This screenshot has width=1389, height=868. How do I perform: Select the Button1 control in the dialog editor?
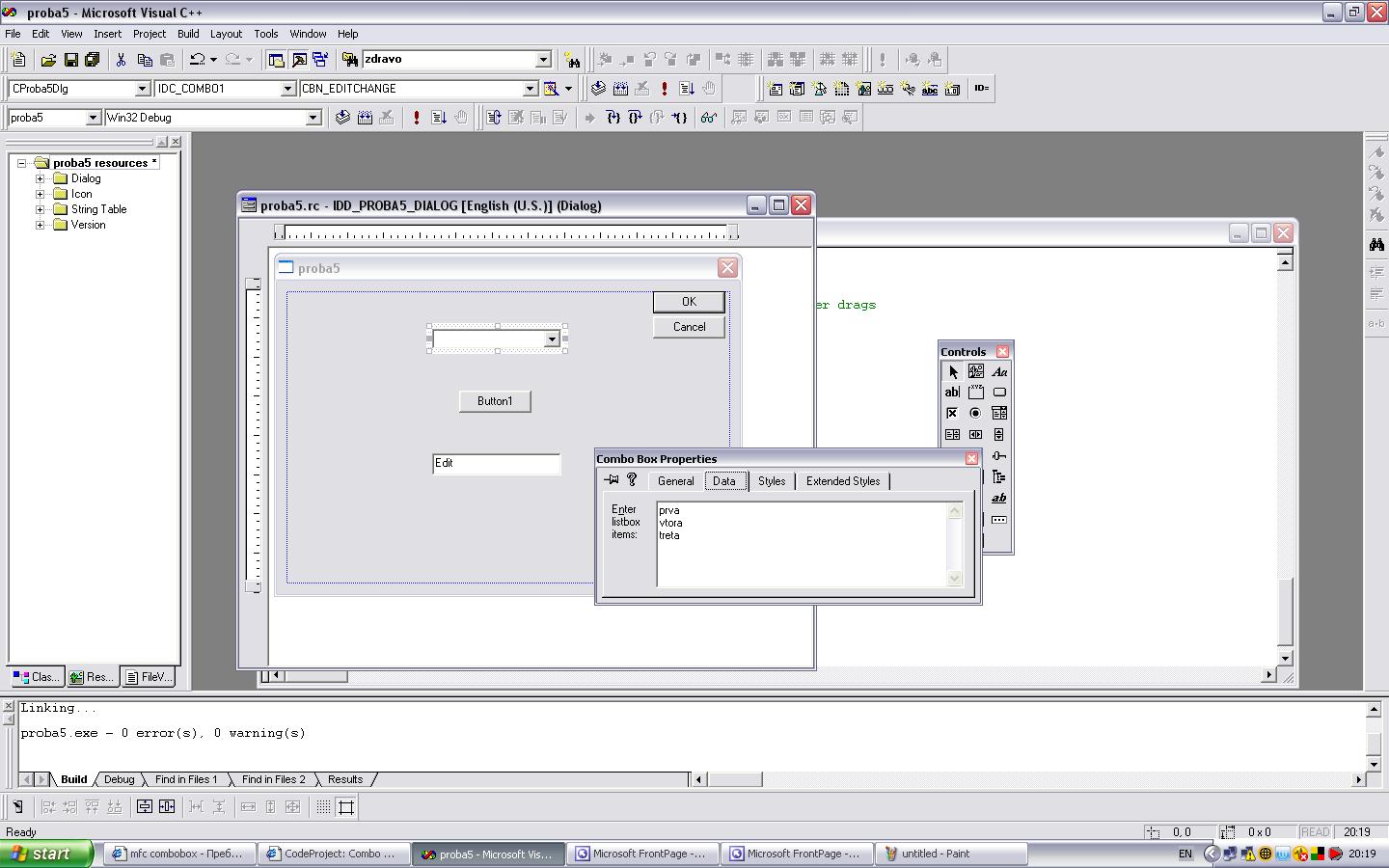tap(495, 401)
